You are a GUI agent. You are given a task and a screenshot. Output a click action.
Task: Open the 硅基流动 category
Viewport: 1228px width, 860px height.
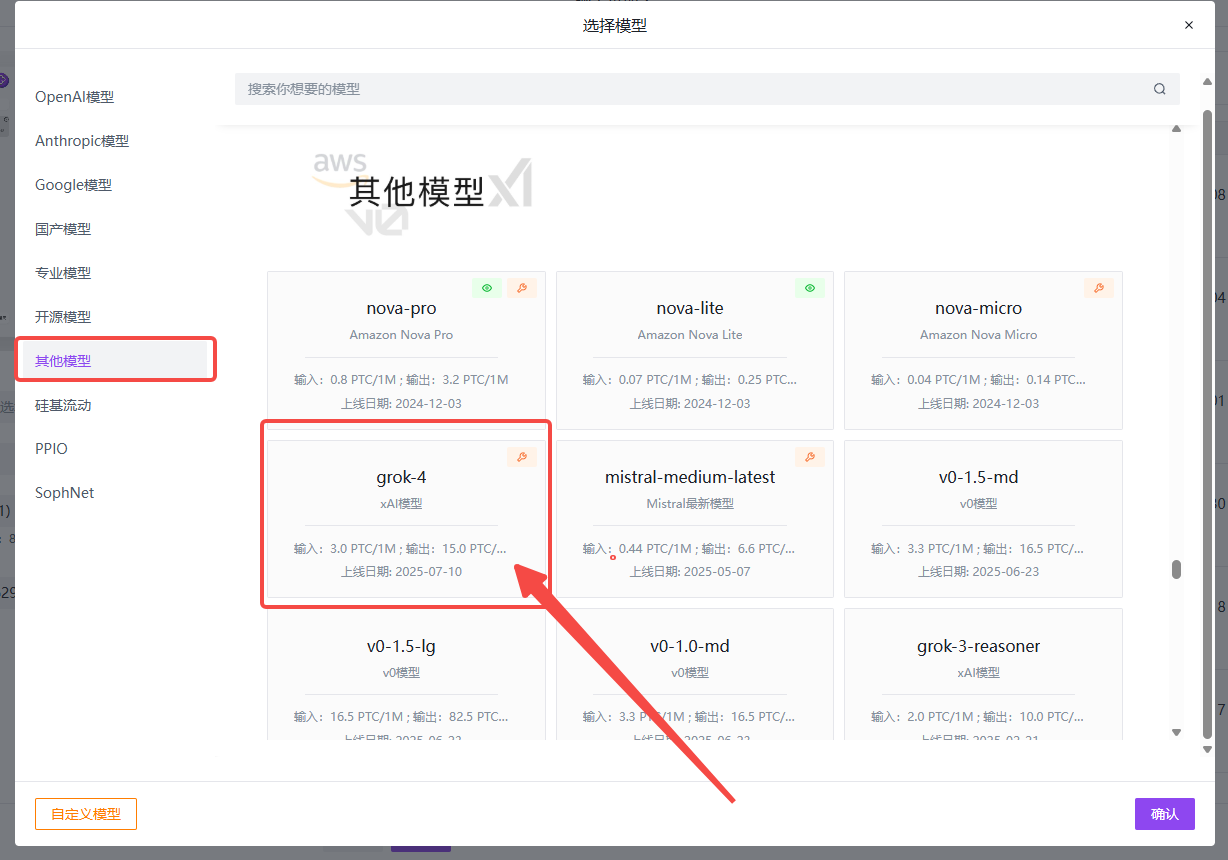pos(63,405)
